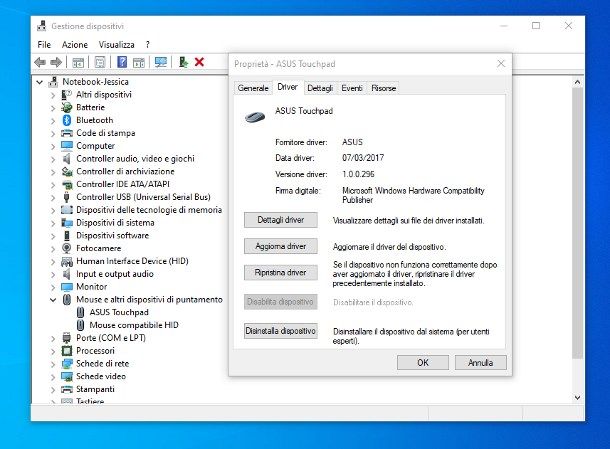Expand Dispositivi delle tecnologie di memoria
The width and height of the screenshot is (610, 449).
(x=53, y=210)
